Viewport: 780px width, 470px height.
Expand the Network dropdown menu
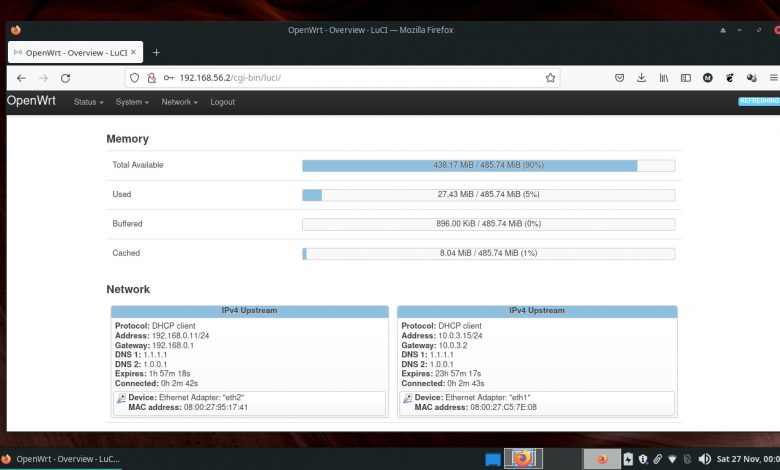point(179,102)
